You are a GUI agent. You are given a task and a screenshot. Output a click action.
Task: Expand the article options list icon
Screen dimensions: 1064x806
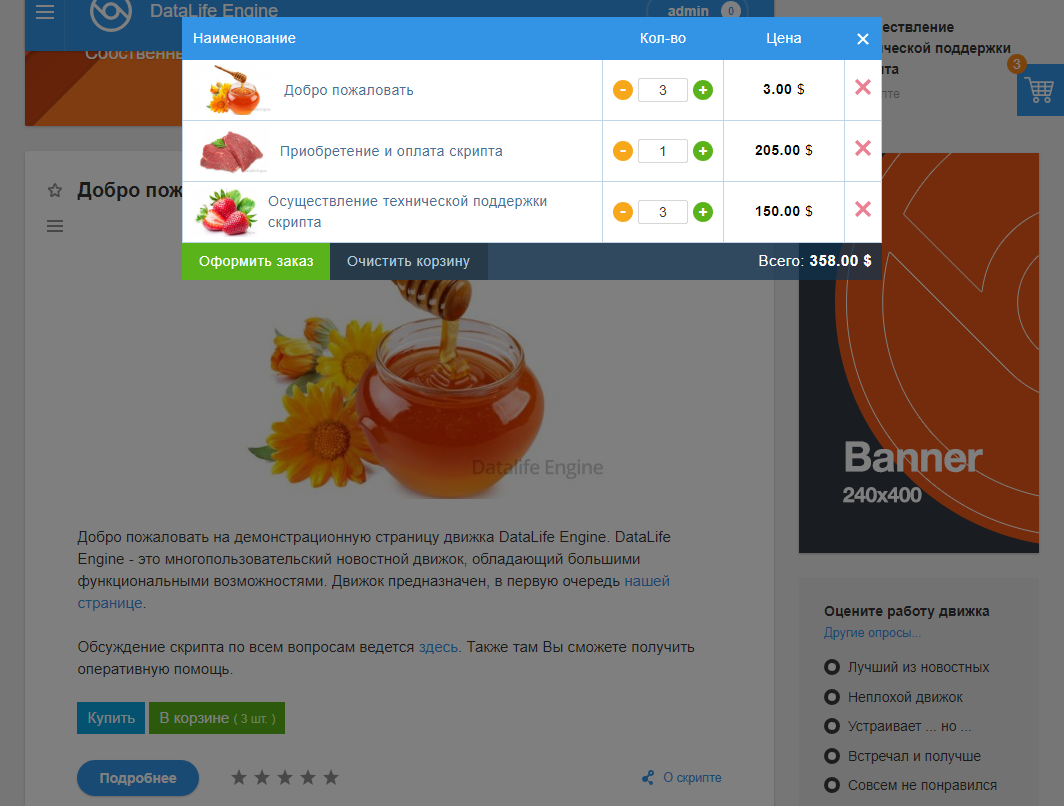(x=55, y=226)
